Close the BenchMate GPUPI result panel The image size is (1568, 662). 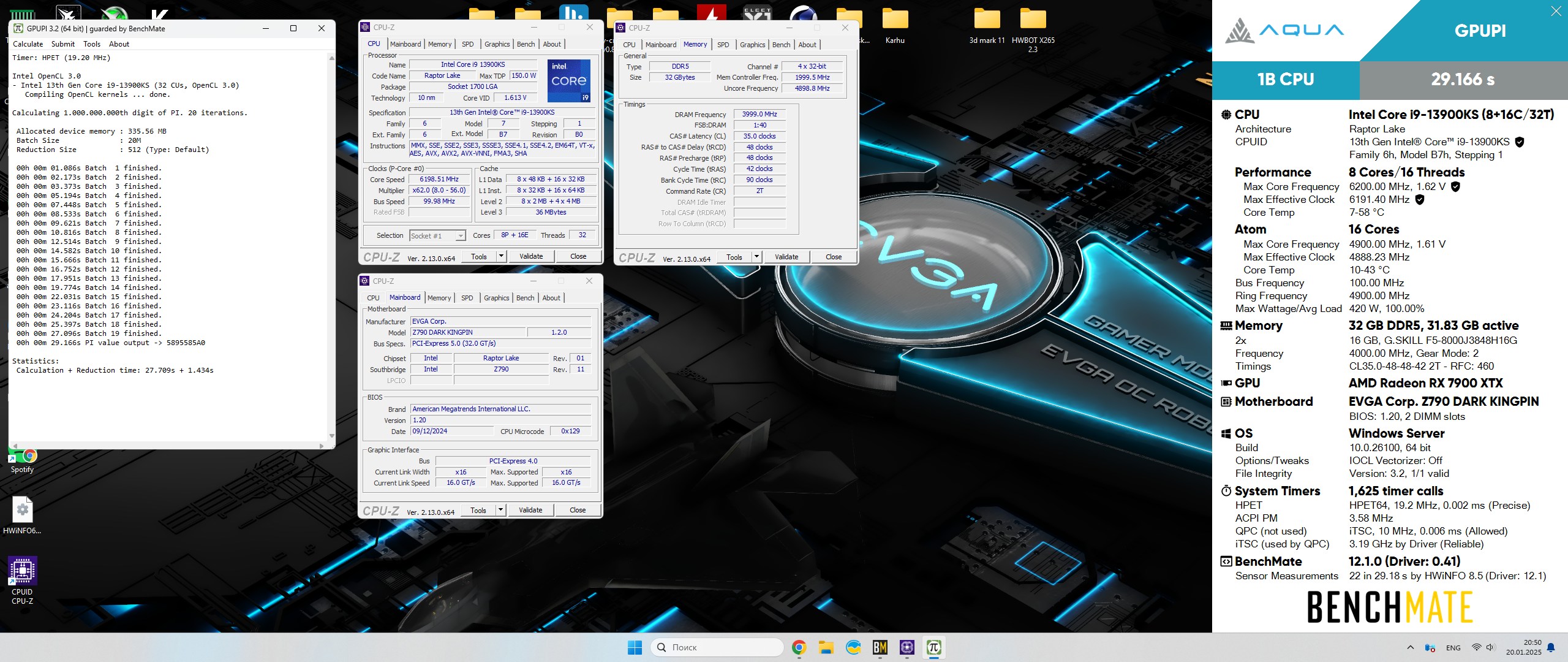point(1556,11)
